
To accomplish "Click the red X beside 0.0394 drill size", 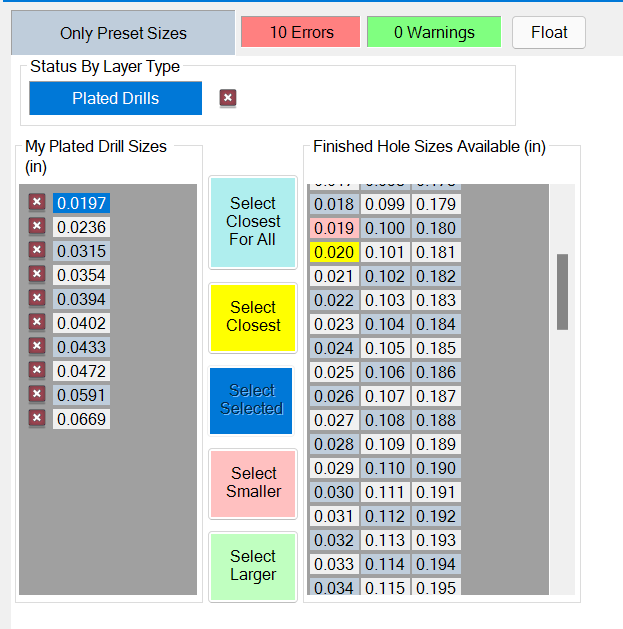I will [37, 299].
